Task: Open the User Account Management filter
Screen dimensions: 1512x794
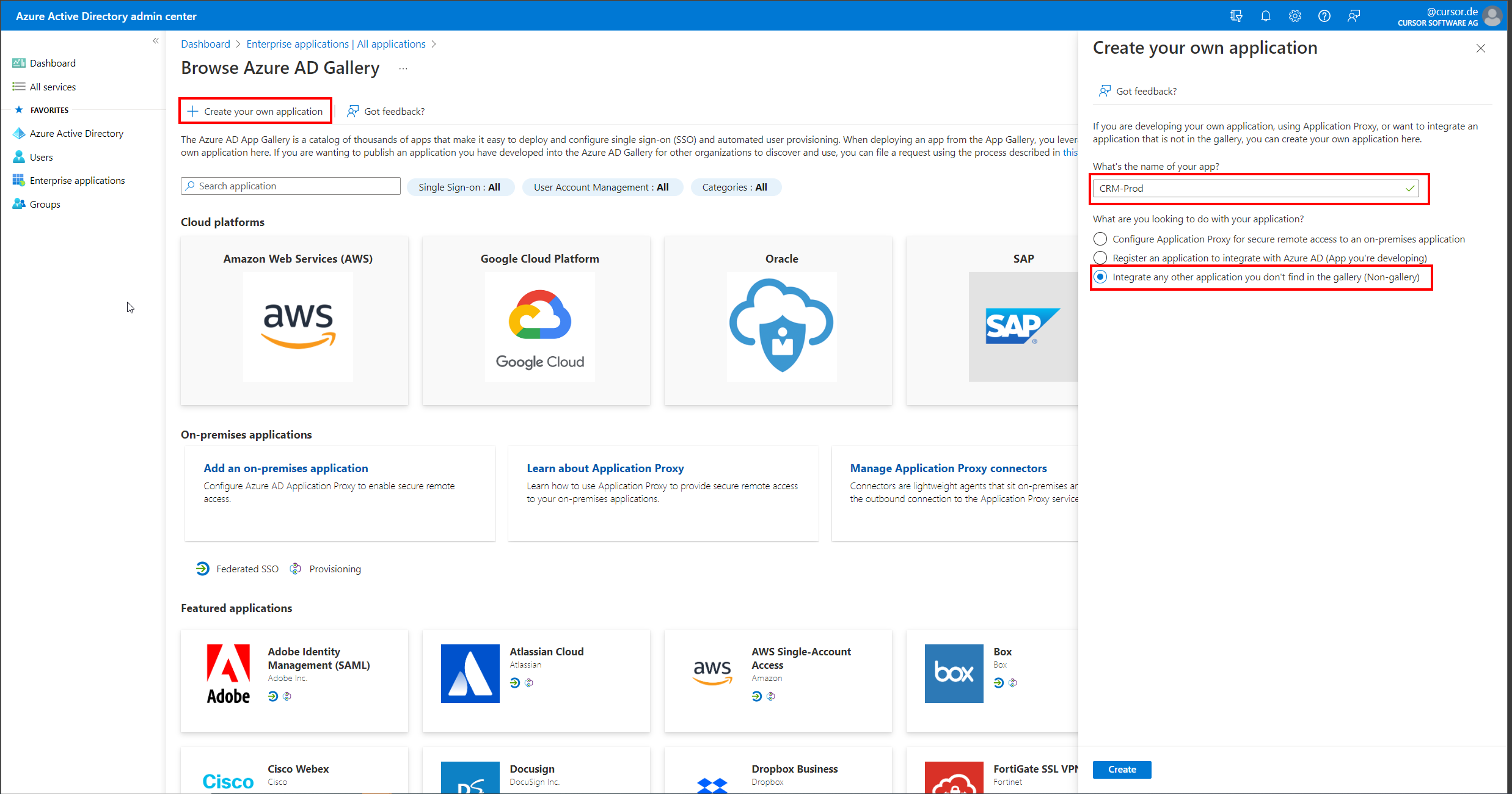Action: click(x=602, y=187)
